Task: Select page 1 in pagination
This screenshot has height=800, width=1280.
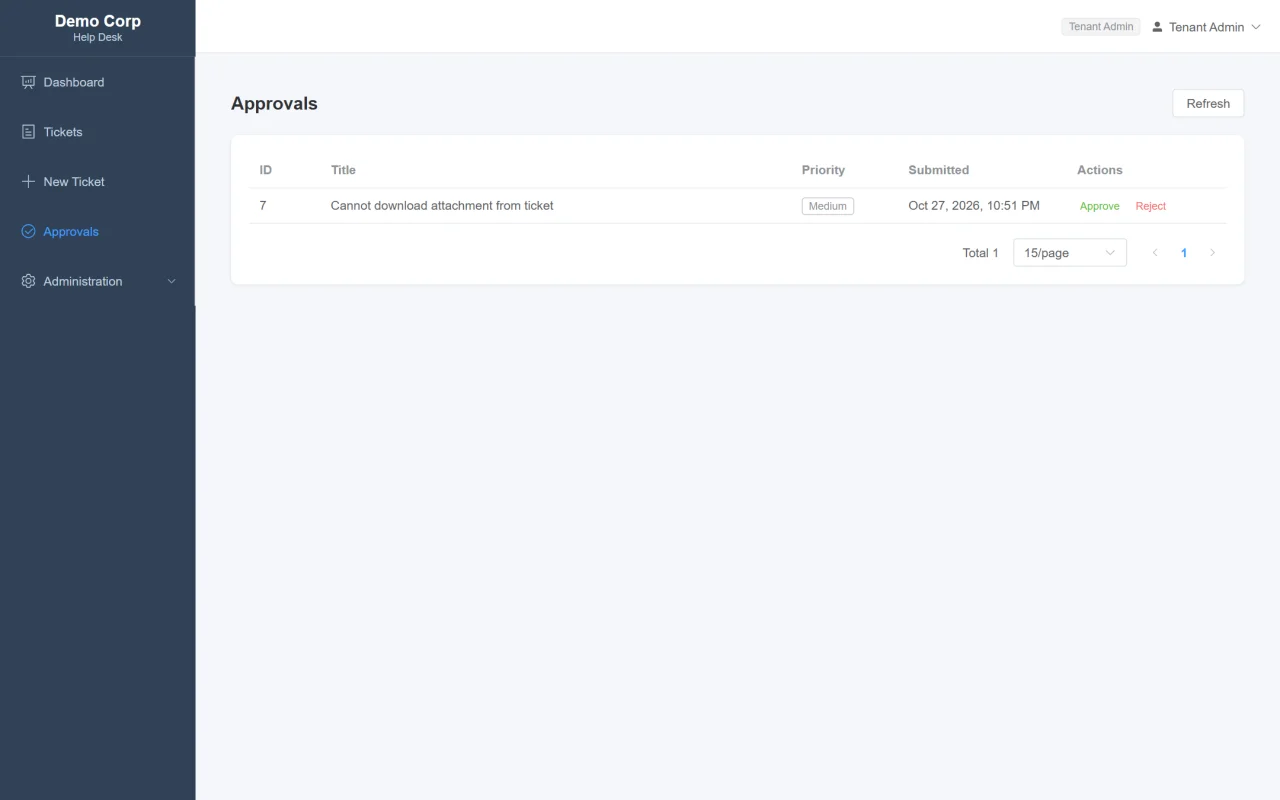Action: click(1184, 253)
